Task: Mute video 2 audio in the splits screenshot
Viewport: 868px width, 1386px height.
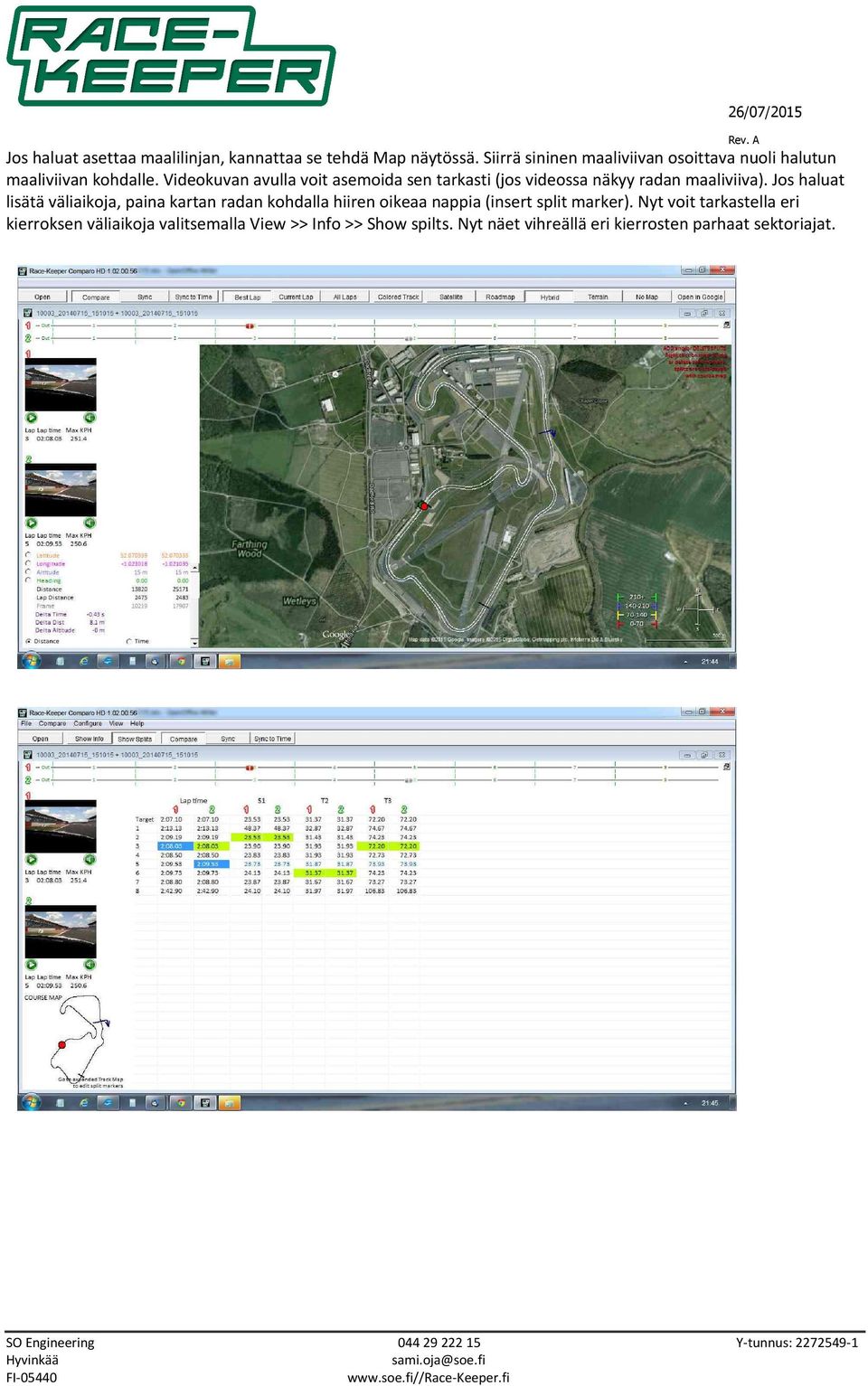Action: (x=90, y=965)
